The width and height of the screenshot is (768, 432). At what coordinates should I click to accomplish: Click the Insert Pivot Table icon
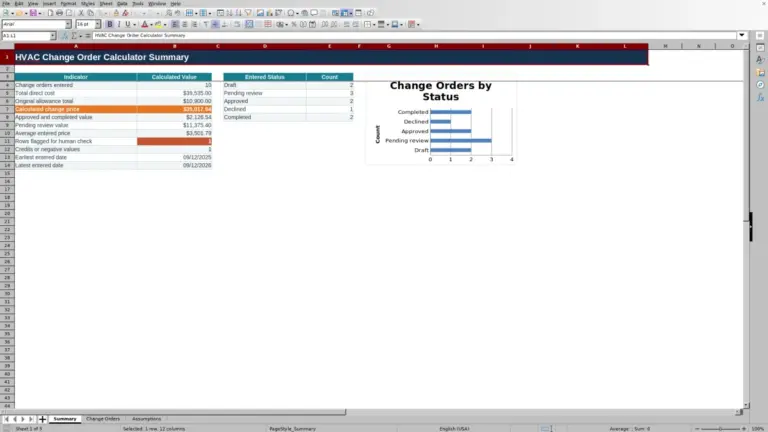279,13
